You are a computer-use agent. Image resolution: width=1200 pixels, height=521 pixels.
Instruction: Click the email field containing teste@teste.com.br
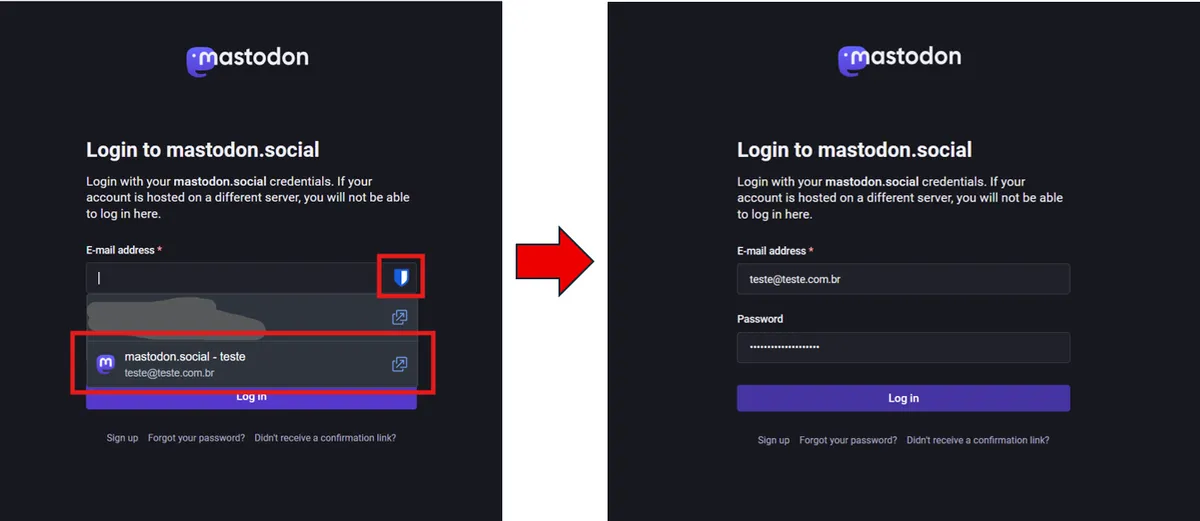tap(903, 279)
